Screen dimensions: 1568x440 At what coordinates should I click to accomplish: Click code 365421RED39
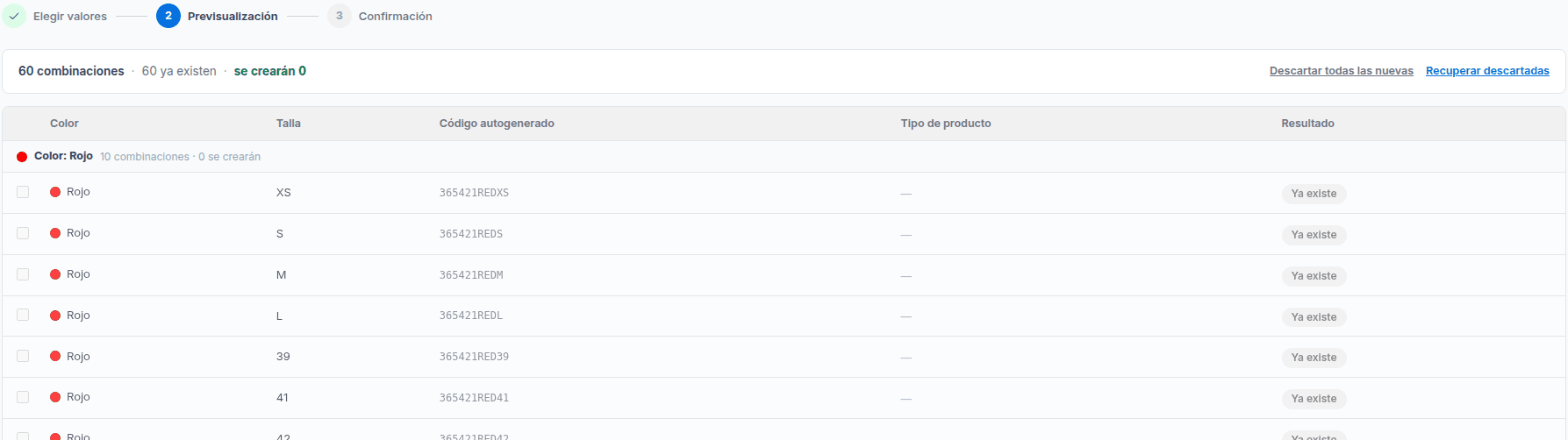pyautogui.click(x=474, y=357)
